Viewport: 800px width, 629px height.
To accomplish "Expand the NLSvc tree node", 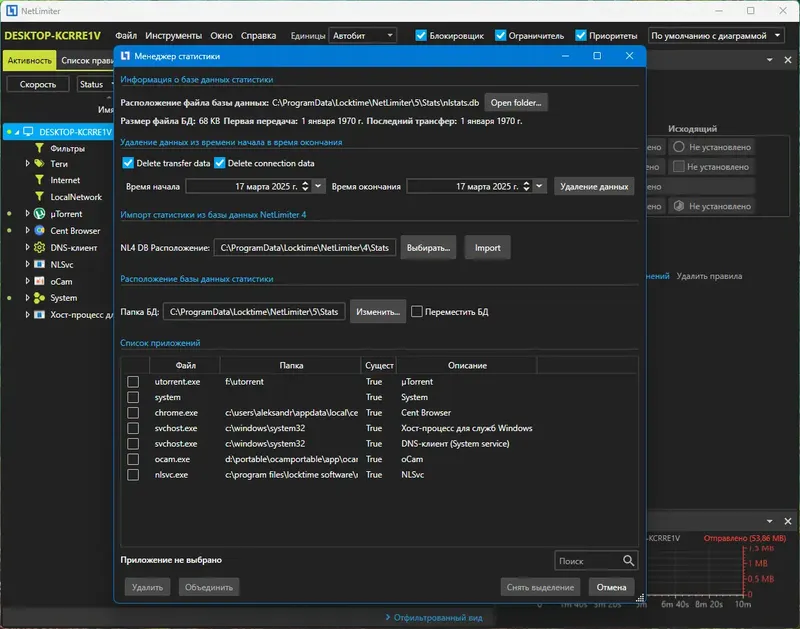I will click(x=27, y=265).
